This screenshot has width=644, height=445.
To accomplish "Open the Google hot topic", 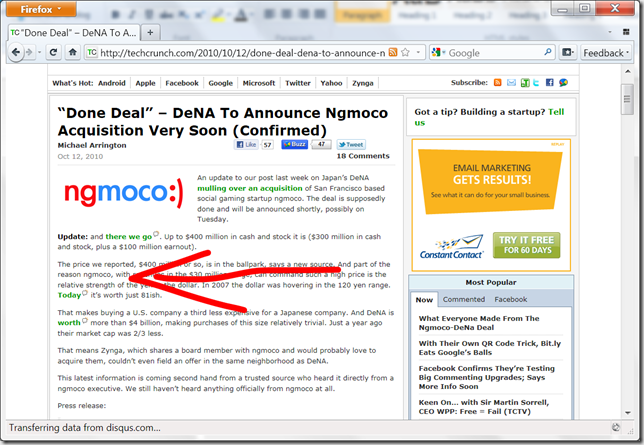I will pos(221,83).
